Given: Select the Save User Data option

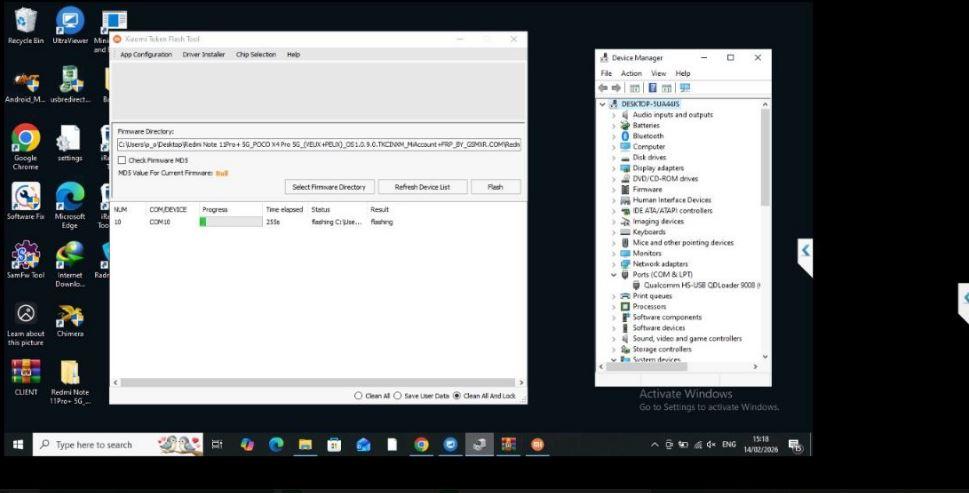Looking at the screenshot, I should click(397, 396).
